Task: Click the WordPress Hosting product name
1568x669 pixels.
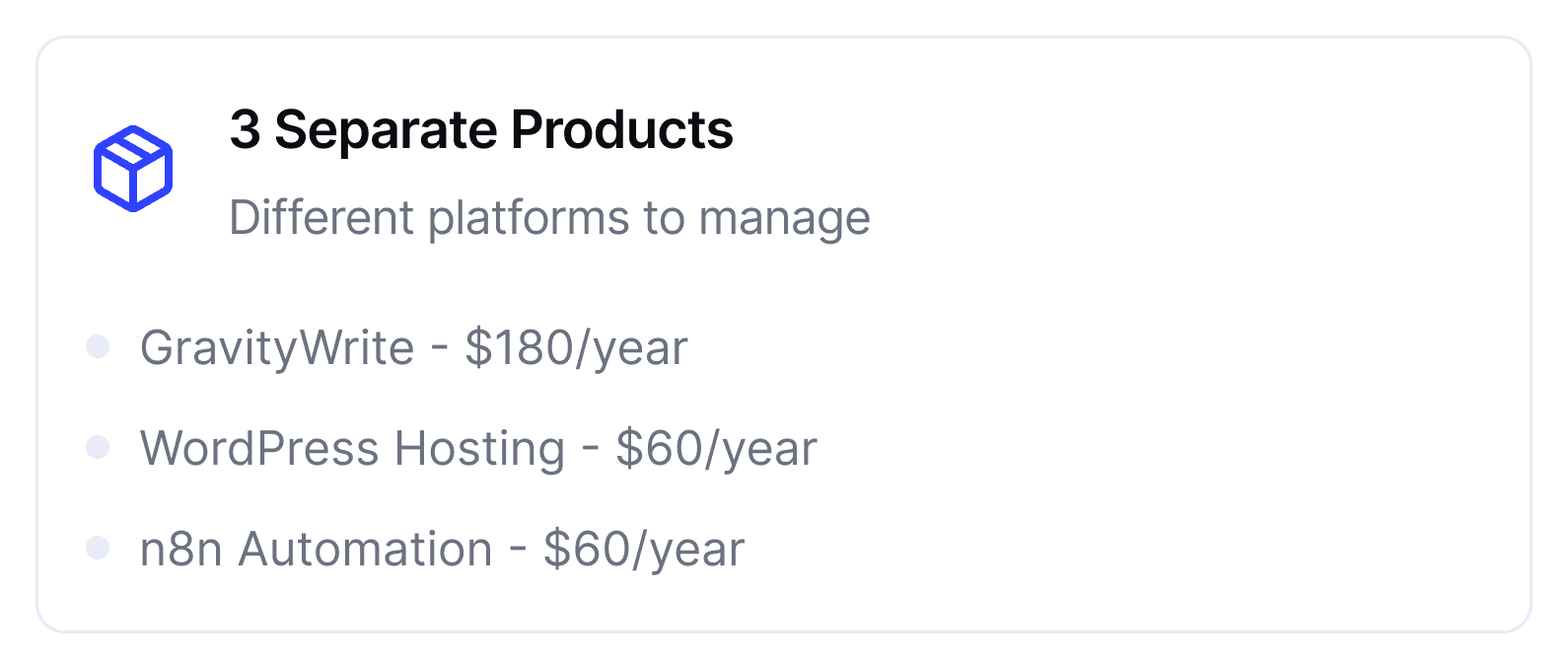Action: [352, 449]
